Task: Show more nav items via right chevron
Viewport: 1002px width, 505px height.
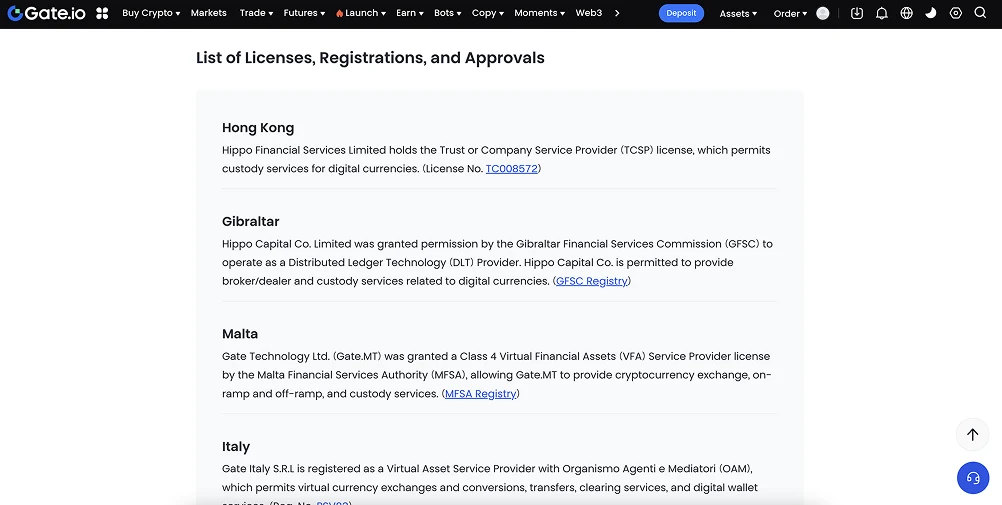Action: (x=617, y=13)
